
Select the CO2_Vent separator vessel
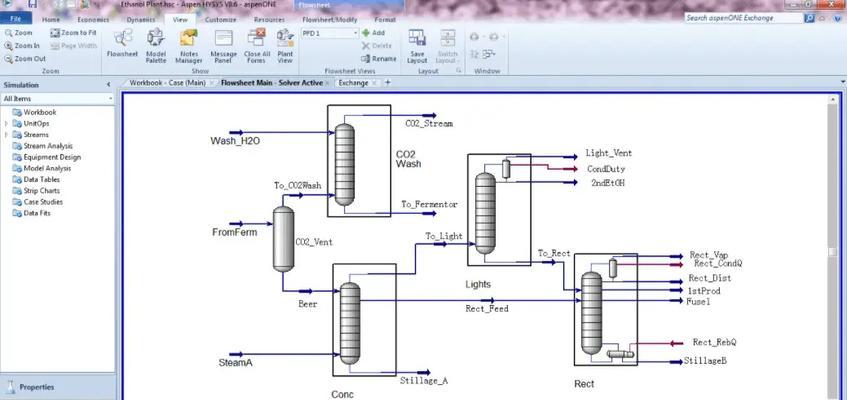284,238
